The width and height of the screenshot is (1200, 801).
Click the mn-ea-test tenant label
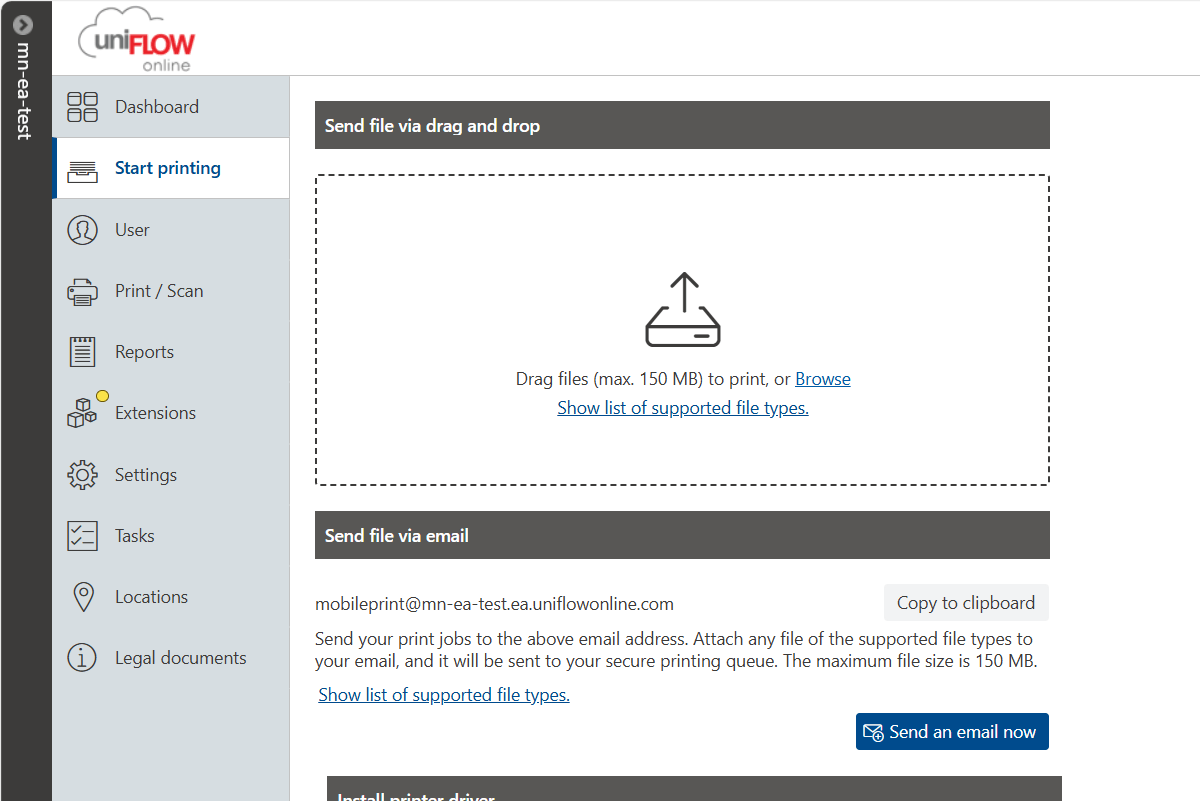pos(24,91)
